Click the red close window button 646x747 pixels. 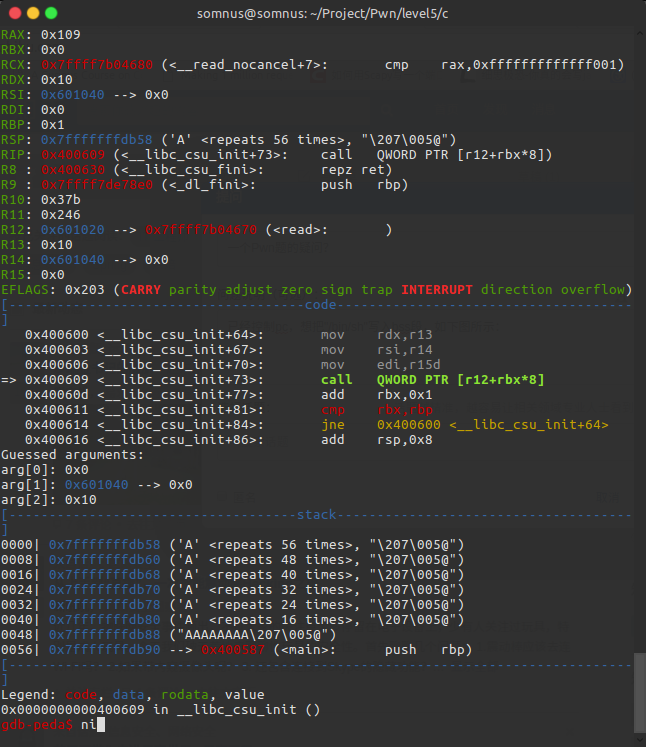click(15, 13)
